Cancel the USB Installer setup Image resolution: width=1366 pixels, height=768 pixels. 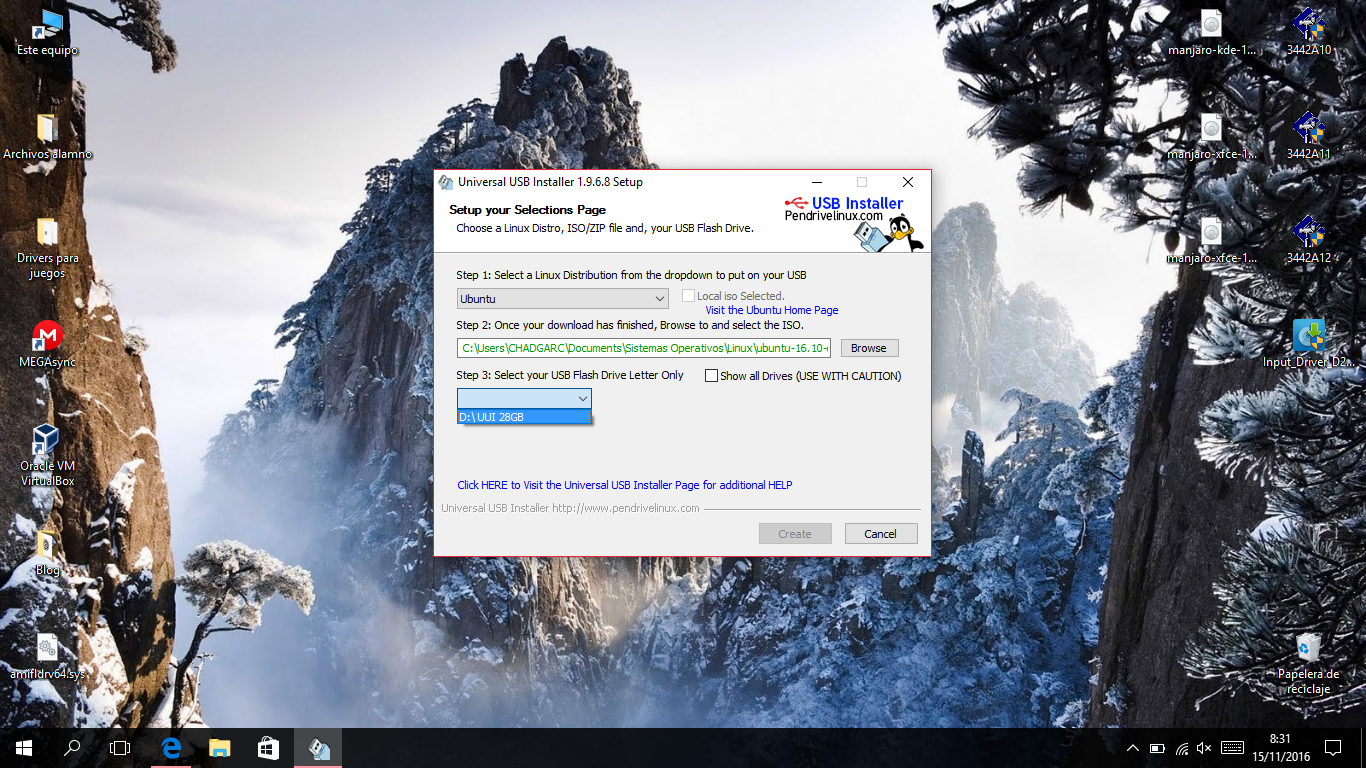(881, 534)
